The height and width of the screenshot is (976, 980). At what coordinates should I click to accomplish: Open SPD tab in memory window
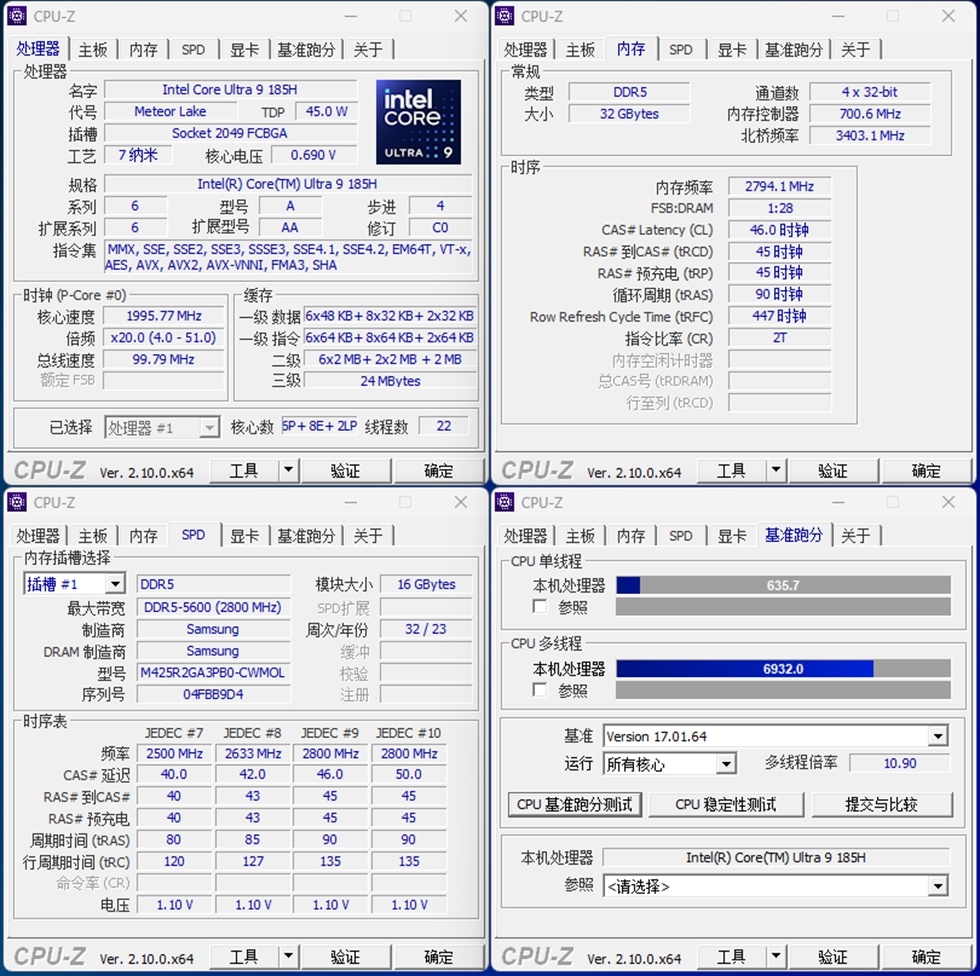coord(681,50)
